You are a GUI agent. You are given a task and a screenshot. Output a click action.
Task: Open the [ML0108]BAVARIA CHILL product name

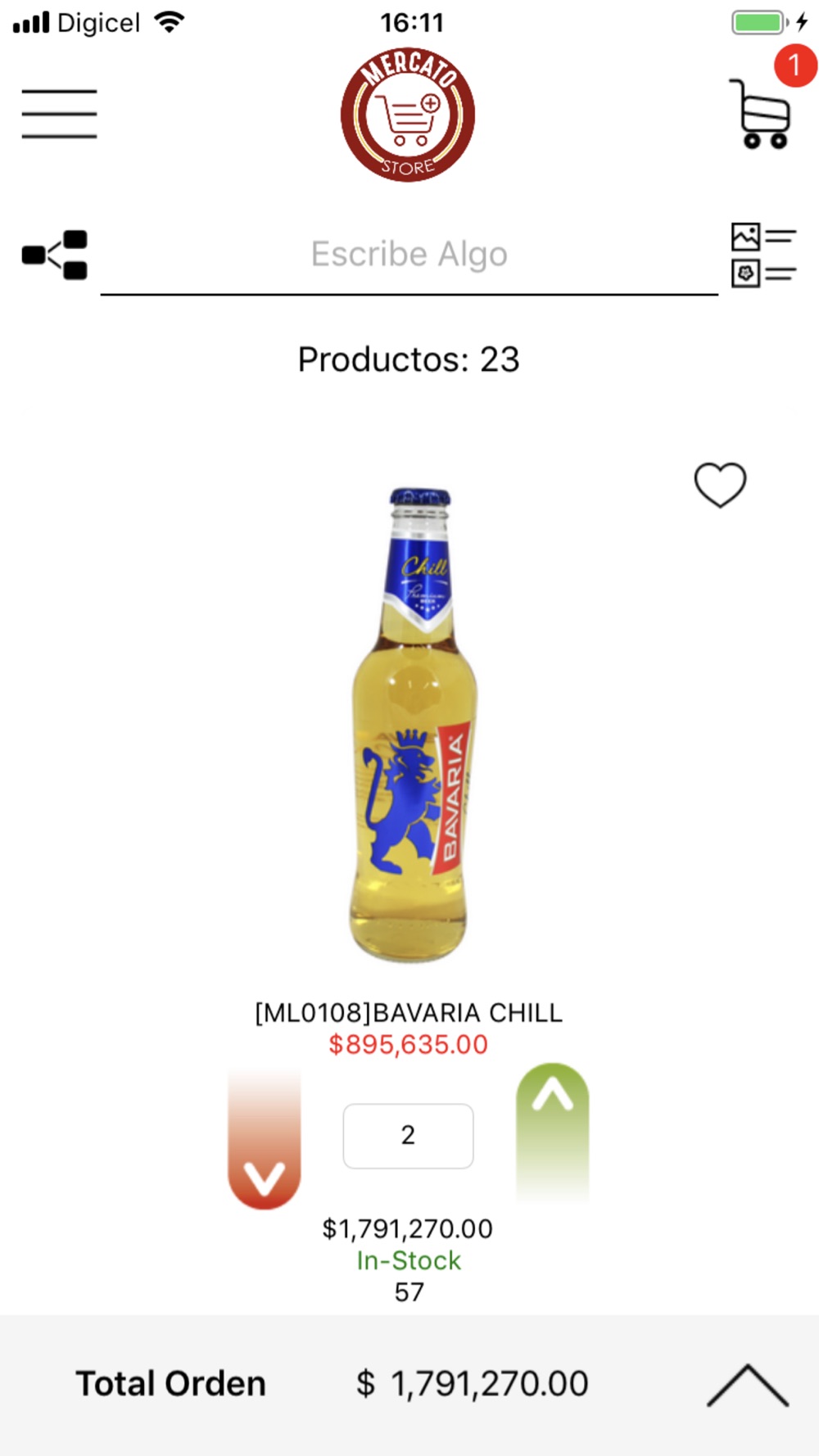tap(408, 1013)
